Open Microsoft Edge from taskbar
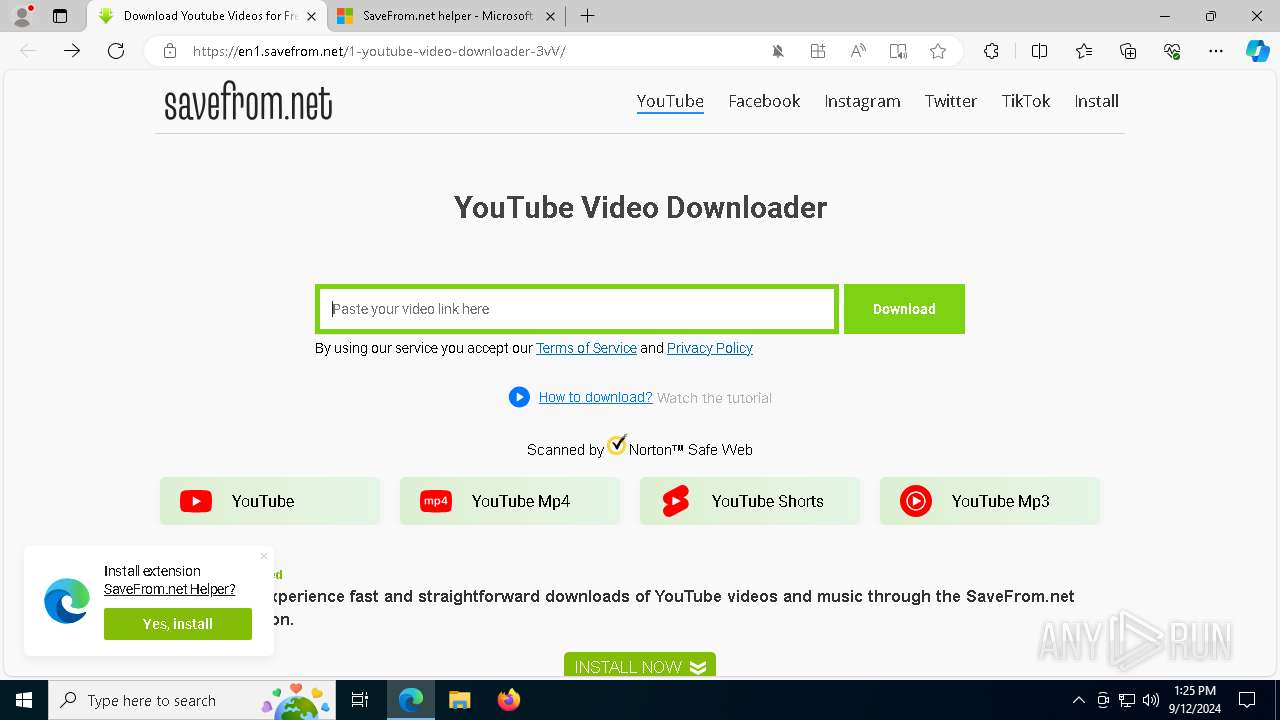The width and height of the screenshot is (1280, 720). click(411, 700)
